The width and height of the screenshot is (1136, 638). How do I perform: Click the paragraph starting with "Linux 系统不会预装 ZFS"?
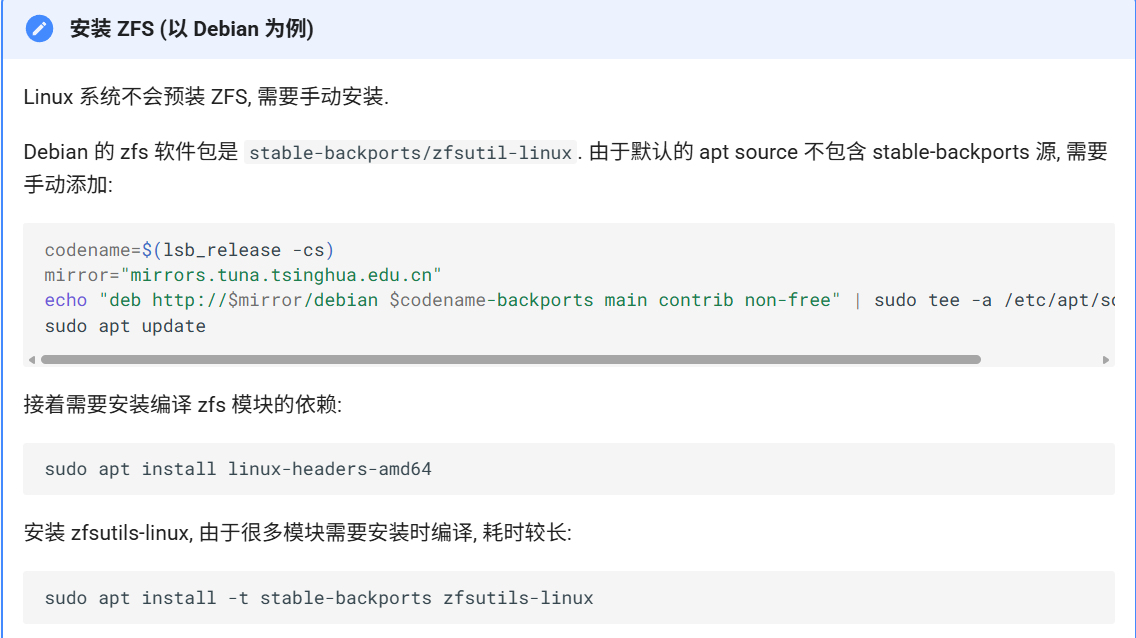coord(206,97)
